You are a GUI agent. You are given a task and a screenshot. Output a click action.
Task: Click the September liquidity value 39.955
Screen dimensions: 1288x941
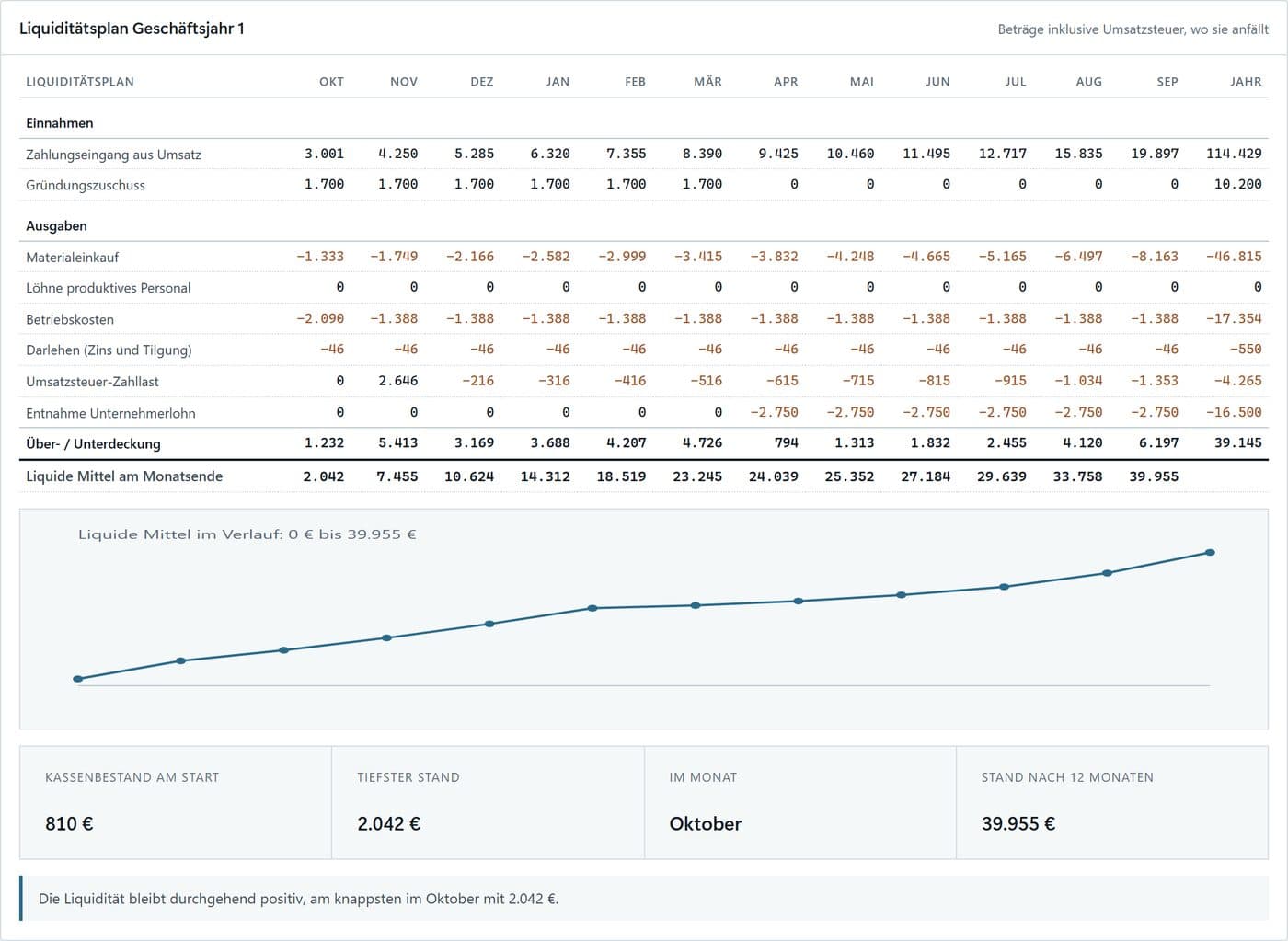(1154, 476)
